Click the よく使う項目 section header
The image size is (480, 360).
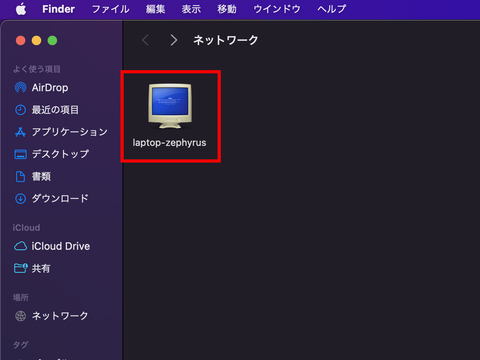[37, 69]
